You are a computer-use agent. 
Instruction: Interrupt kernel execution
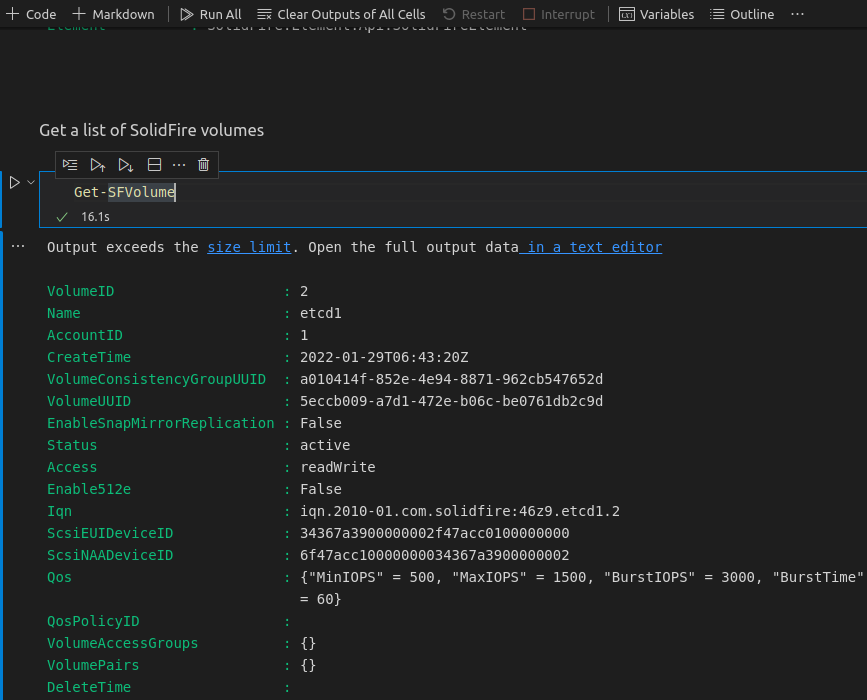click(559, 14)
